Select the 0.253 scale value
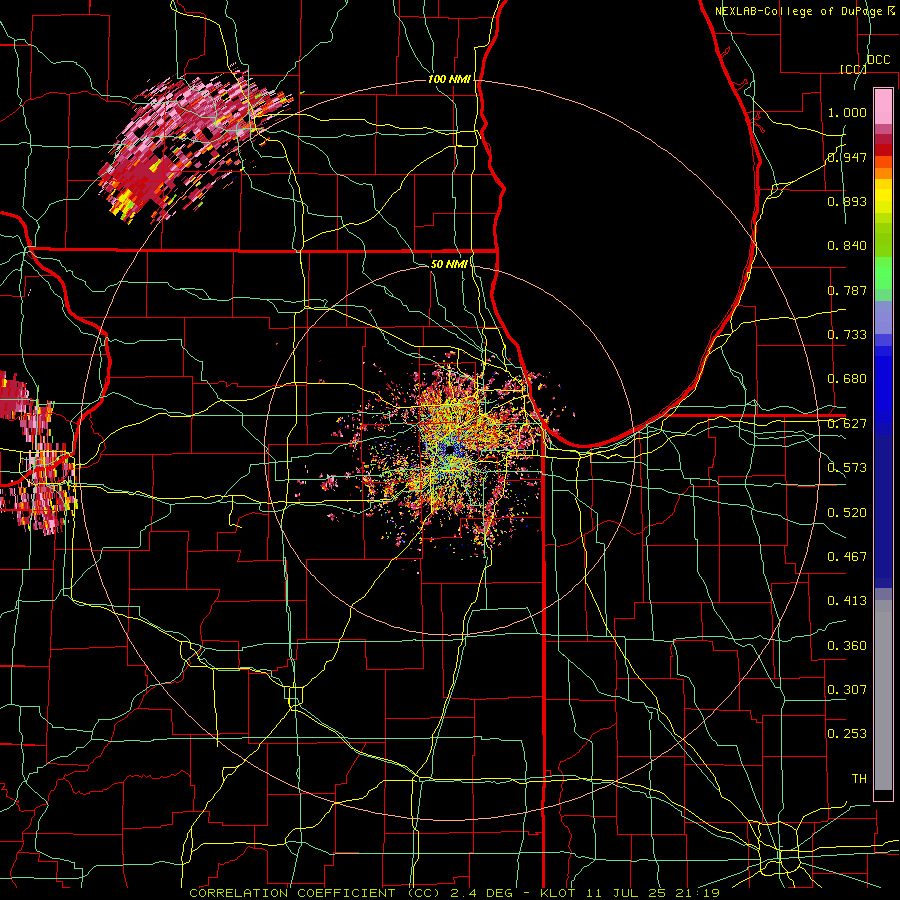 click(847, 734)
